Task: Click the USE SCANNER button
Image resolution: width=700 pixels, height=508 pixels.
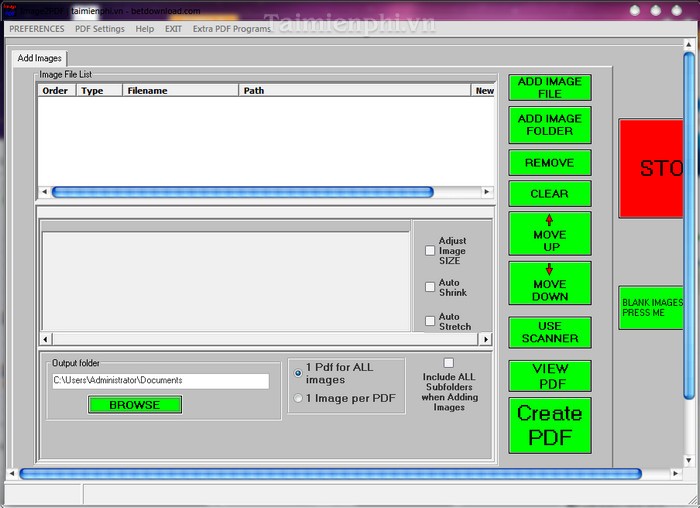Action: pos(549,332)
